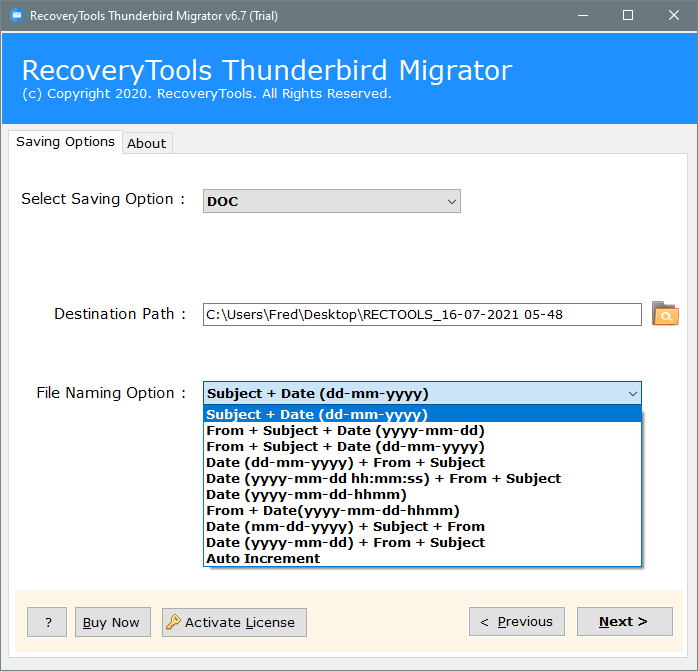698x671 pixels.
Task: Select Date (yyyy-mm-dd-hhmm) naming option
Action: [422, 495]
